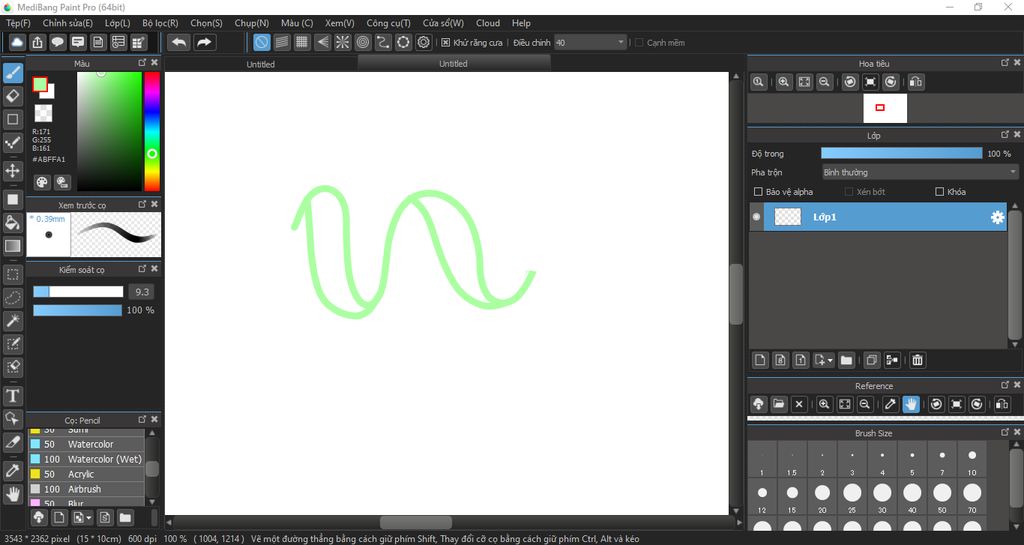Viewport: 1024px width, 545px height.
Task: Open snap settings gear icon
Action: tap(423, 42)
